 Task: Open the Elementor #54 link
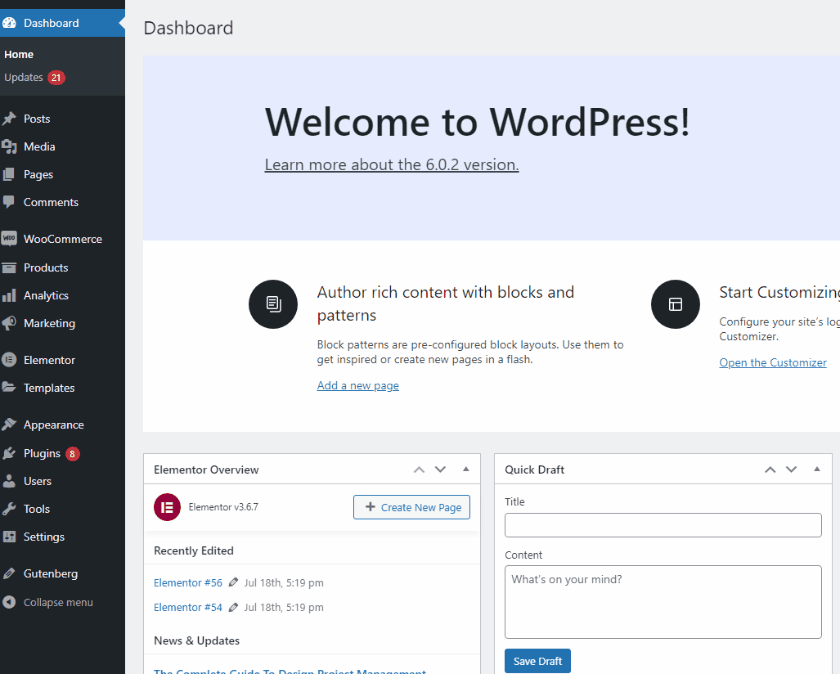pos(188,607)
